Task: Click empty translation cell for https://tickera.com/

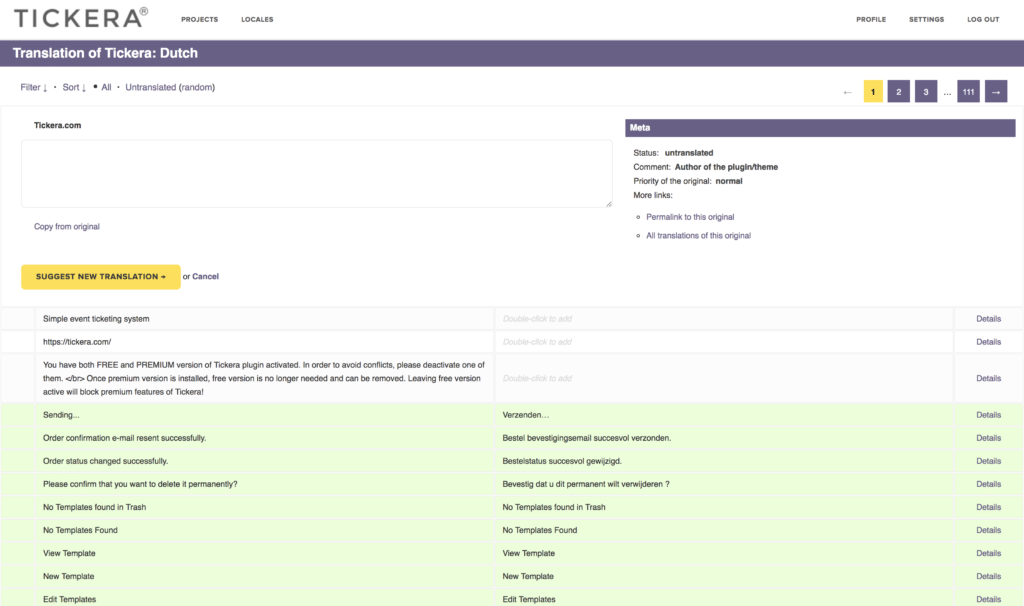Action: point(724,342)
